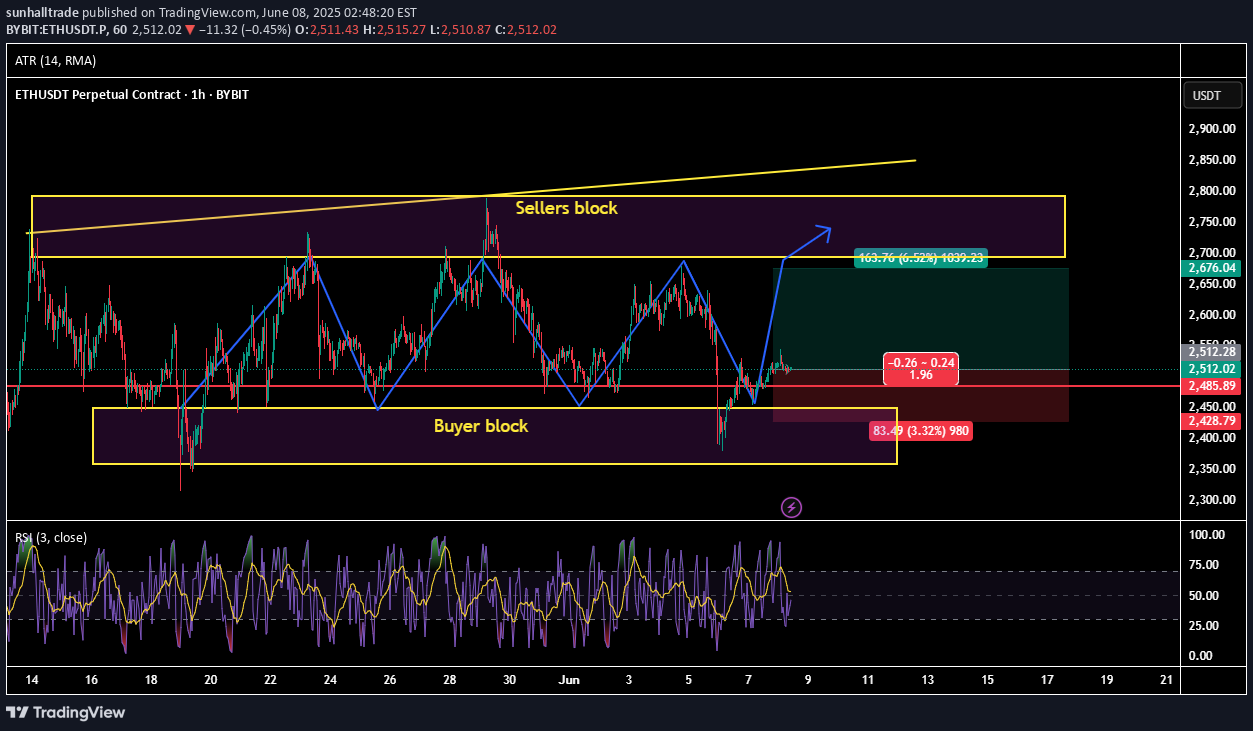Click the TradingView logo at bottom left

click(66, 712)
